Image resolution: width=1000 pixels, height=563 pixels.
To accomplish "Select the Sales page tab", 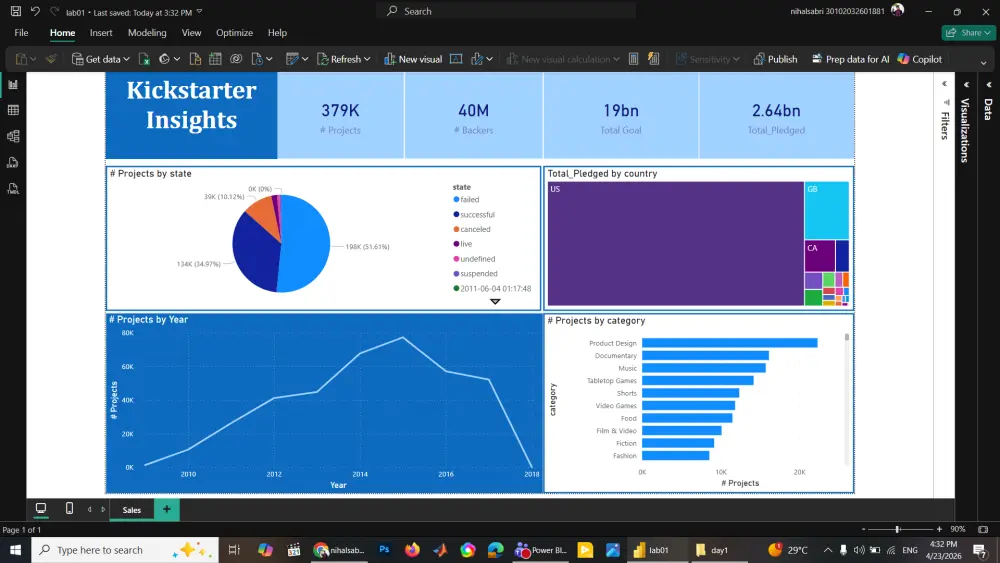I will [131, 509].
